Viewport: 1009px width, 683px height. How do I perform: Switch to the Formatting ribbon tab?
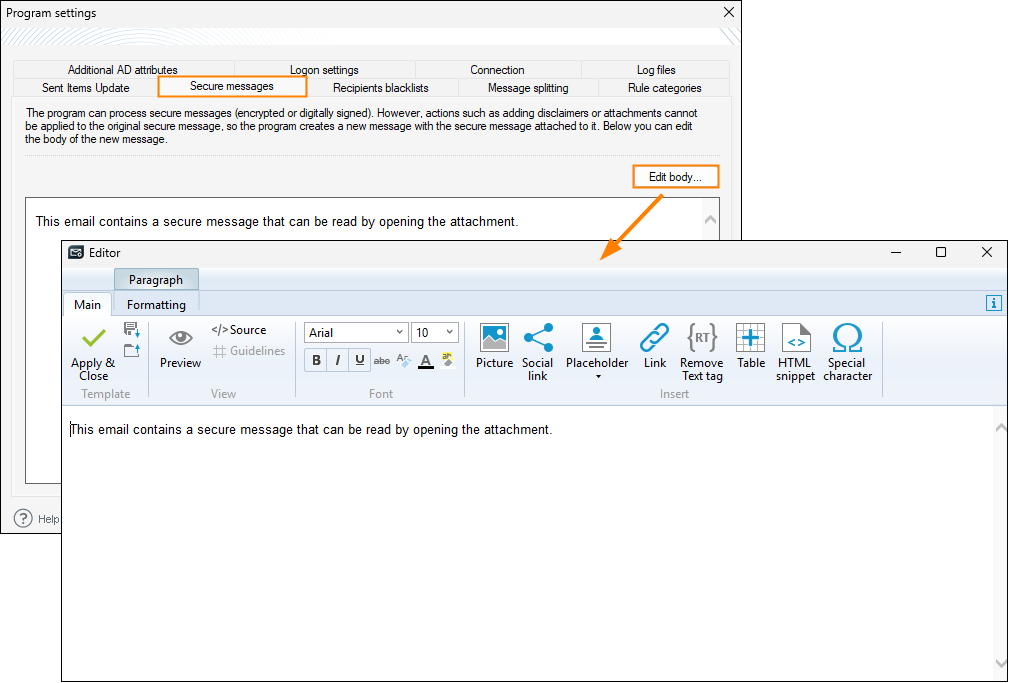click(156, 305)
